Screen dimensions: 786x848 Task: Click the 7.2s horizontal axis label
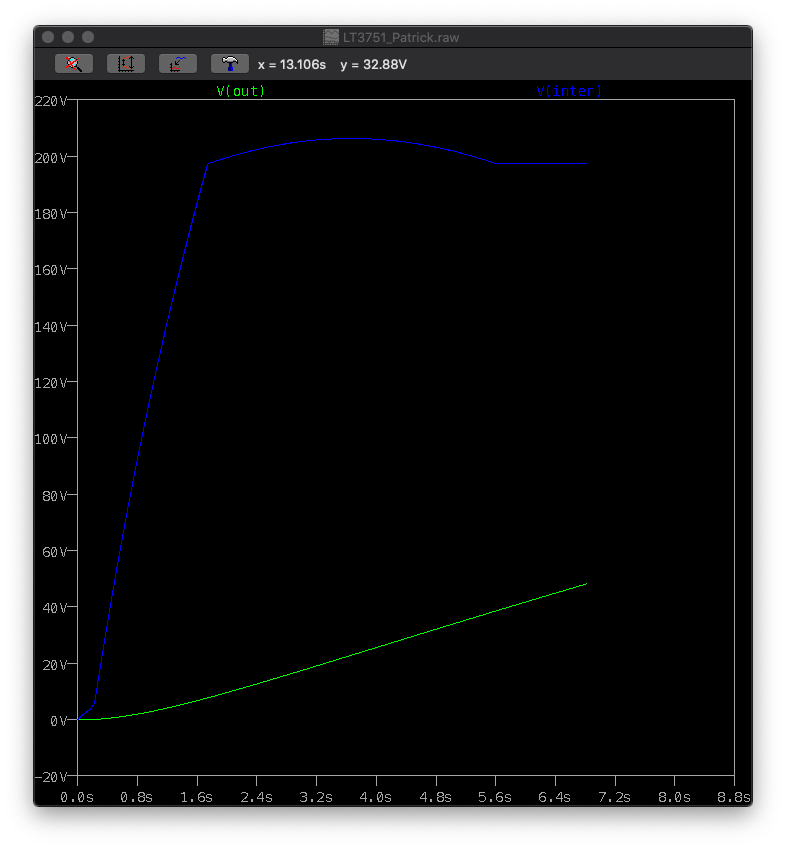coord(615,797)
